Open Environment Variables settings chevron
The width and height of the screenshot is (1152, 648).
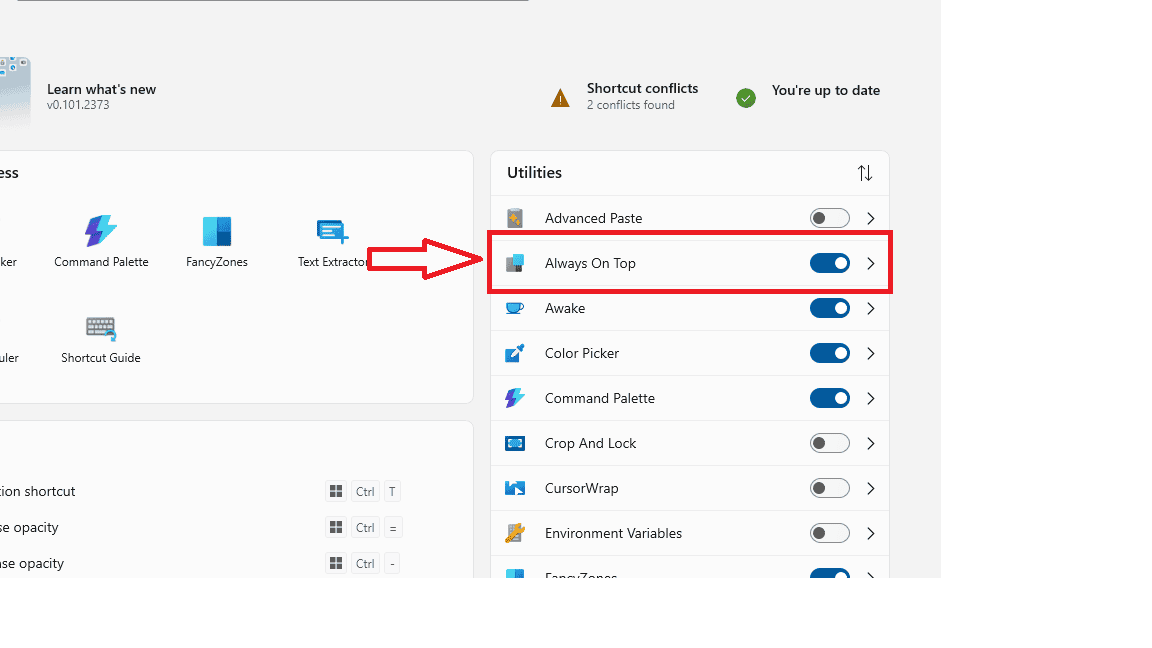coord(871,533)
